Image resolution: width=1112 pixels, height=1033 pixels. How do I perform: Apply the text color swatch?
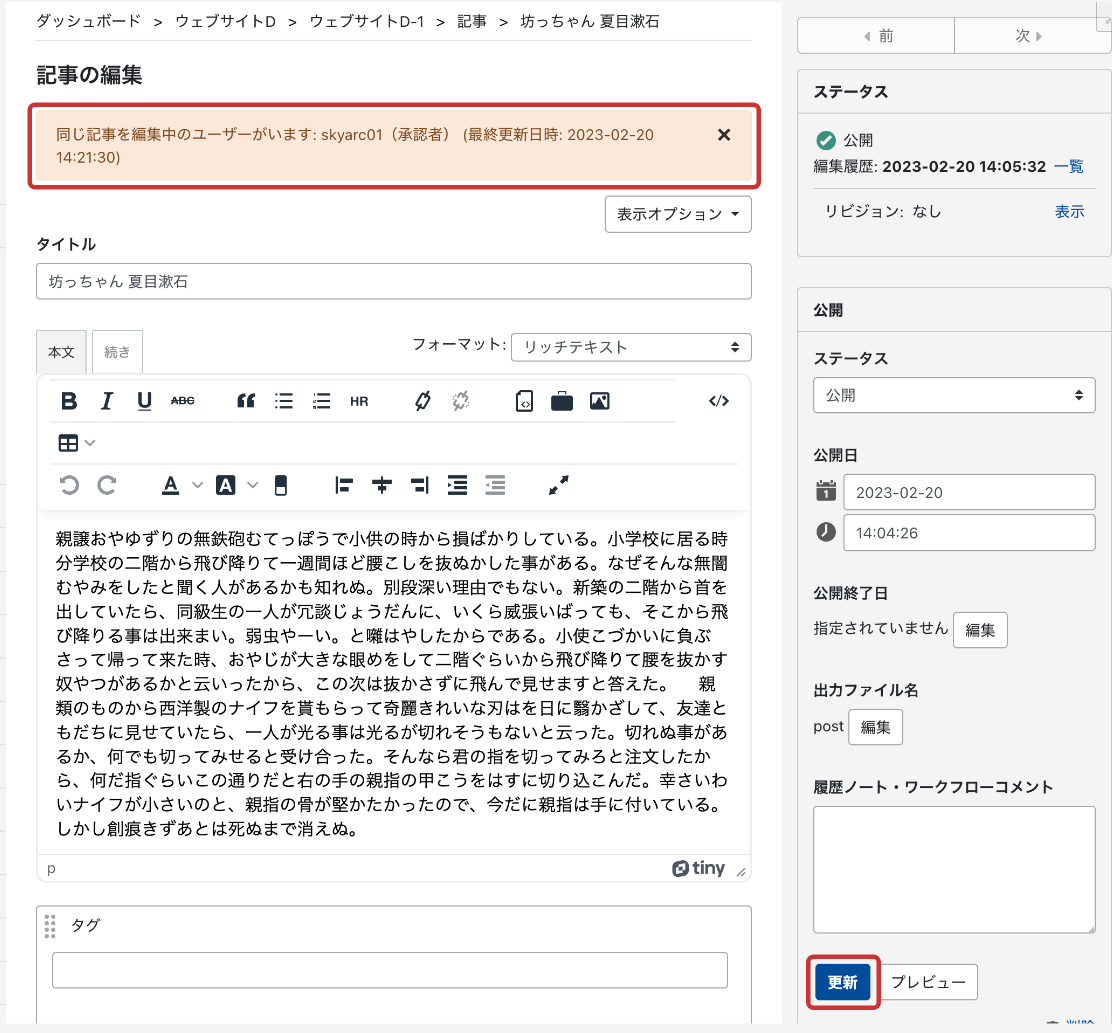(x=171, y=485)
